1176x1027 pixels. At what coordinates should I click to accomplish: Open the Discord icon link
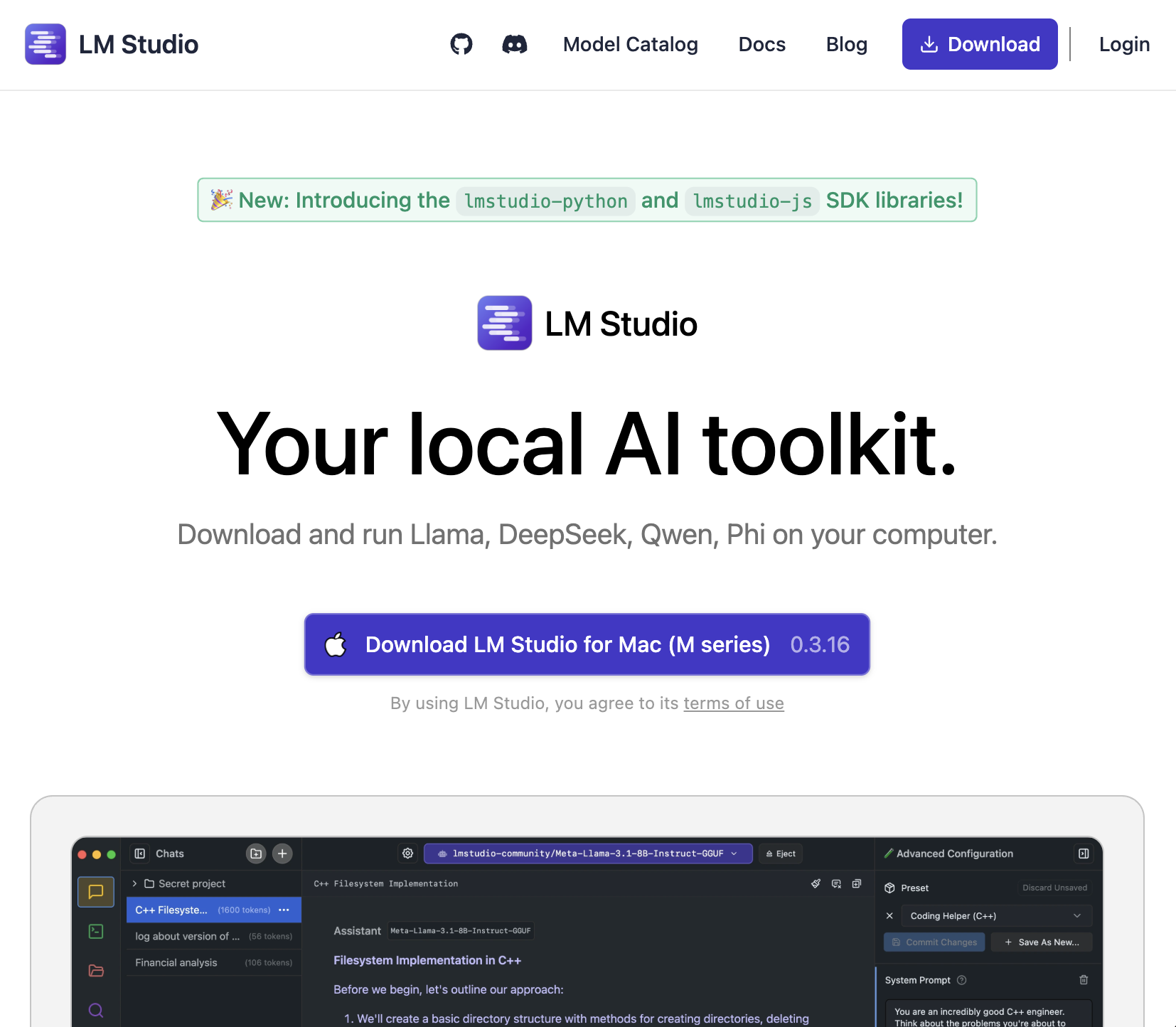515,44
